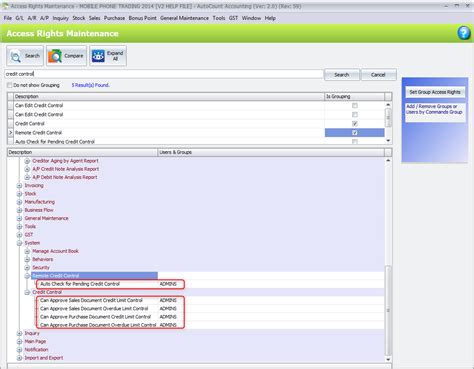Select Can Approve Purchase Document Overdue Limit Control

[x=98, y=325]
